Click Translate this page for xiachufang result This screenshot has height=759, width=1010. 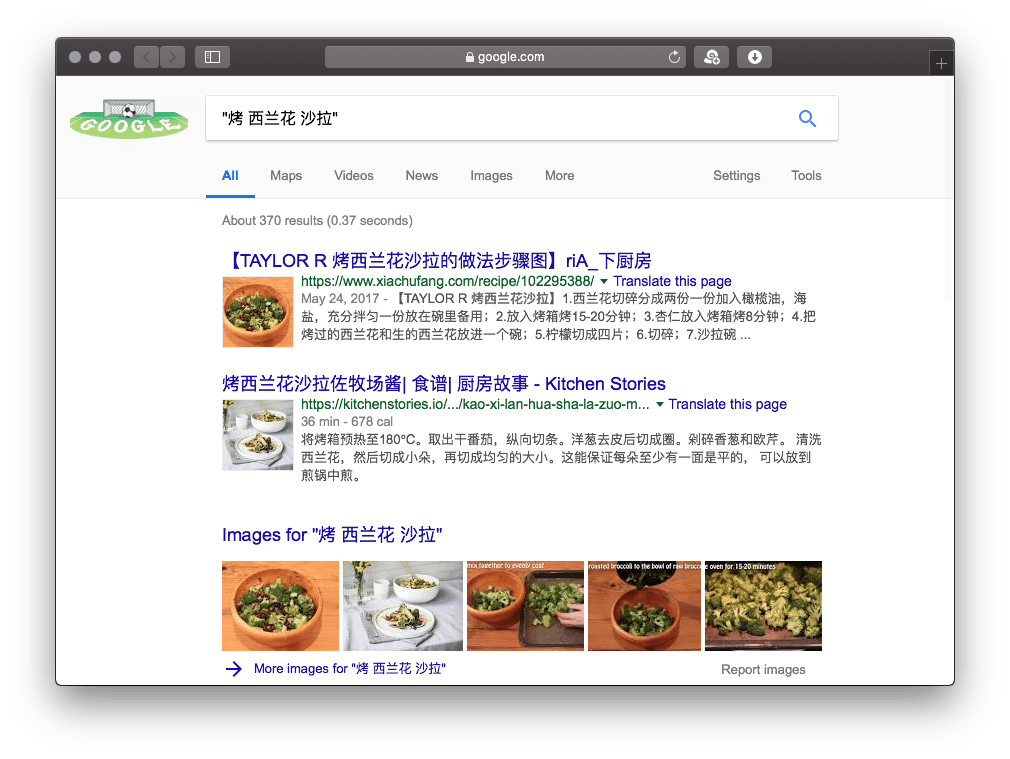(x=672, y=282)
